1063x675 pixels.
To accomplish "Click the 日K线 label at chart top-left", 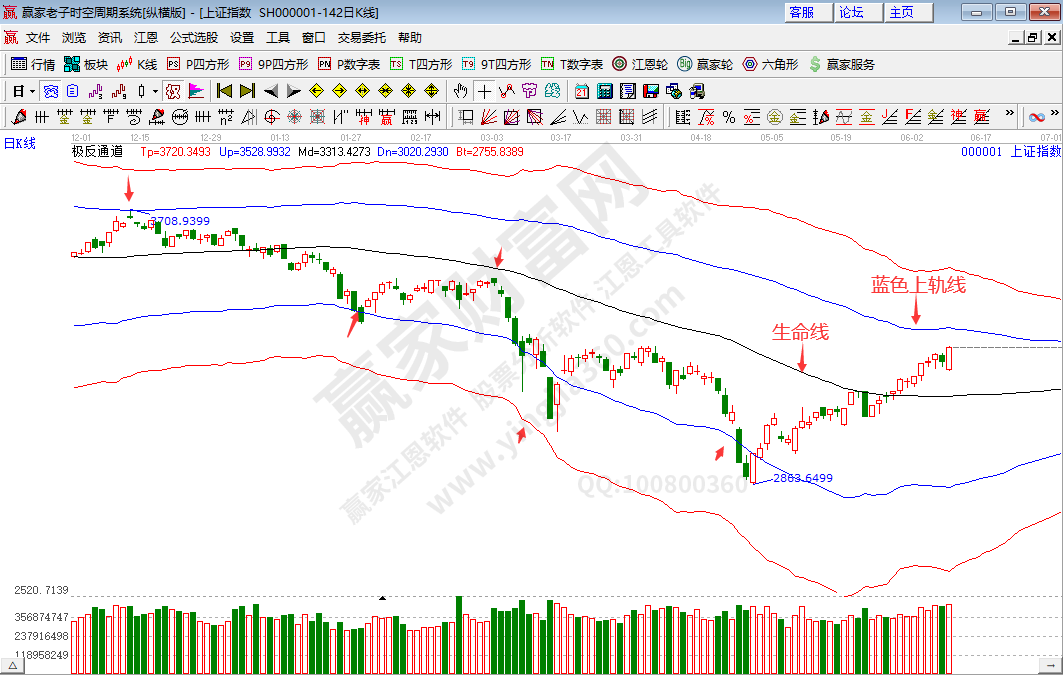I will click(x=19, y=144).
